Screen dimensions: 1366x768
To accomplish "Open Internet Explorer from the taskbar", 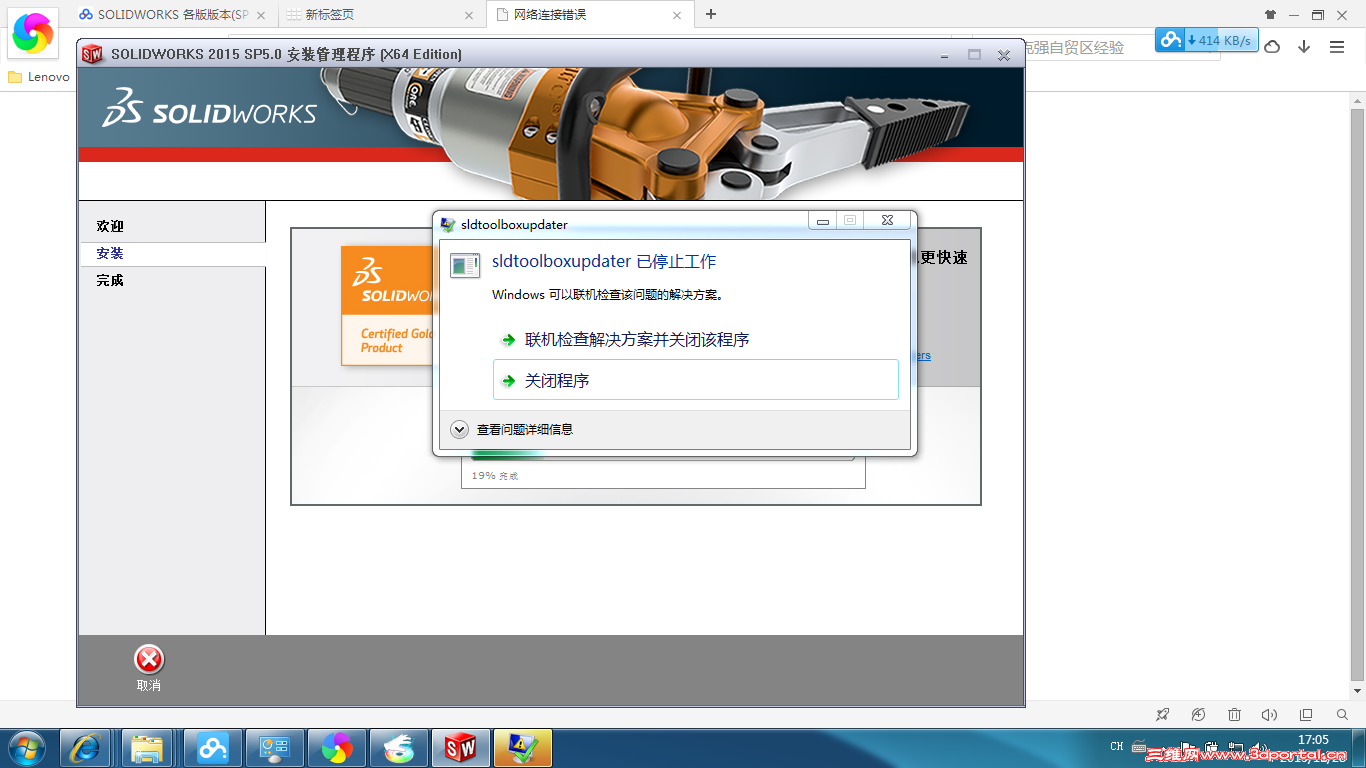I will [x=85, y=748].
